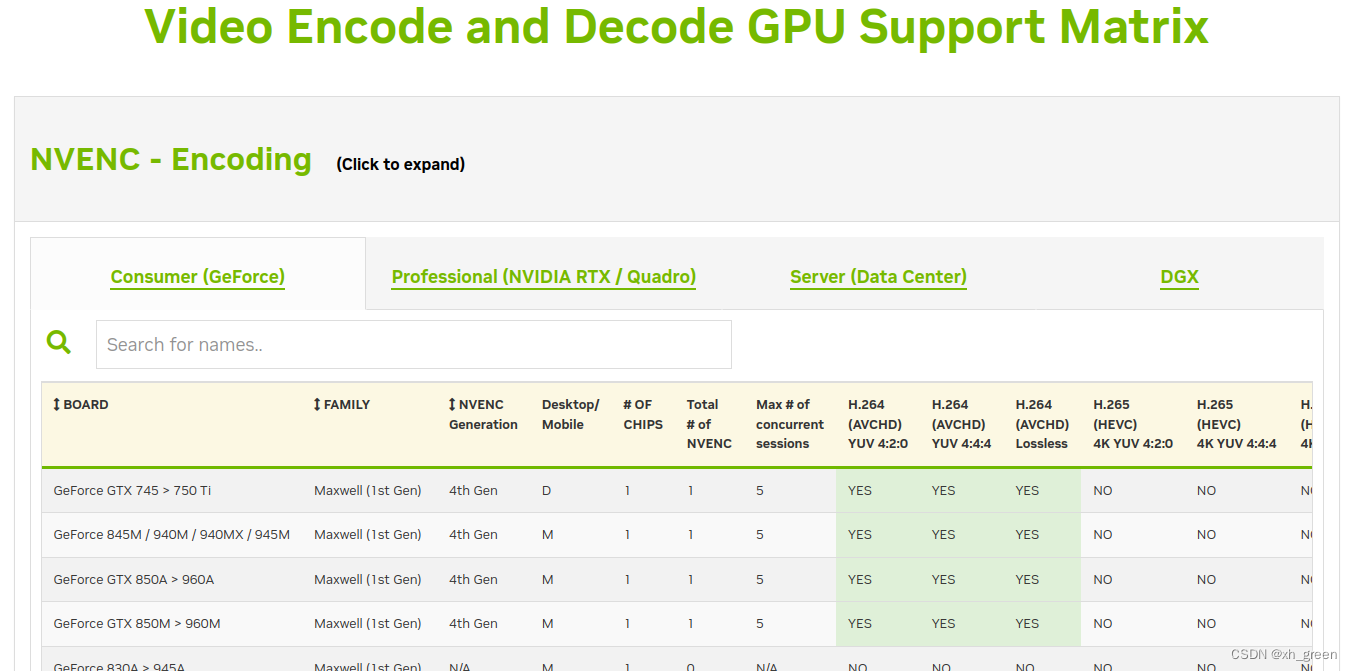Screen dimensions: 1352x671
Task: Click concurrent sessions 5 in GeForce 845M row
Action: click(x=760, y=535)
